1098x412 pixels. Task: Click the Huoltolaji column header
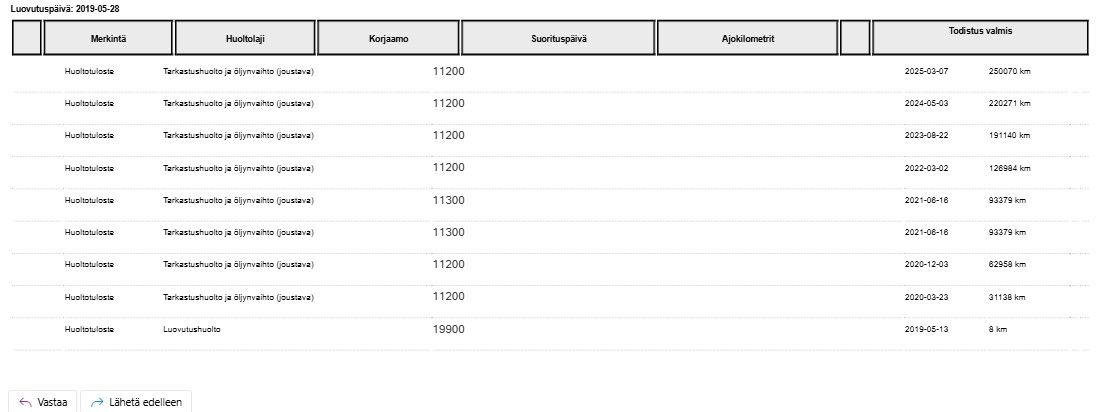[245, 38]
